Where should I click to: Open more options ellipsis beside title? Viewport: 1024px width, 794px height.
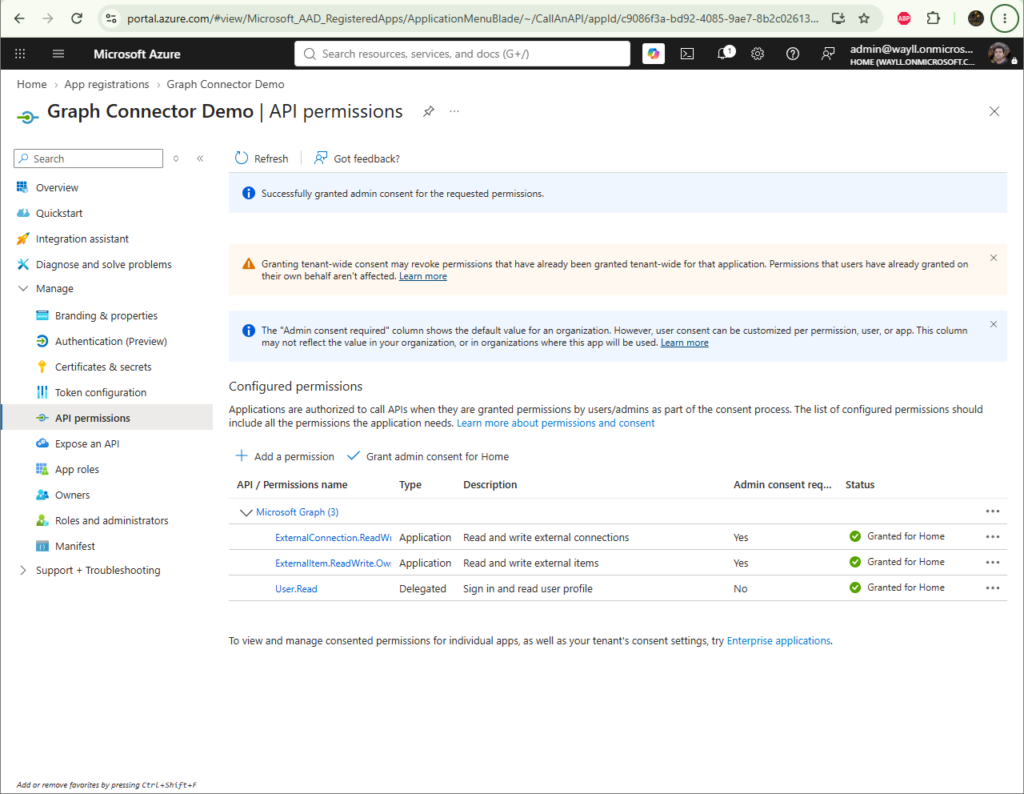pos(455,111)
